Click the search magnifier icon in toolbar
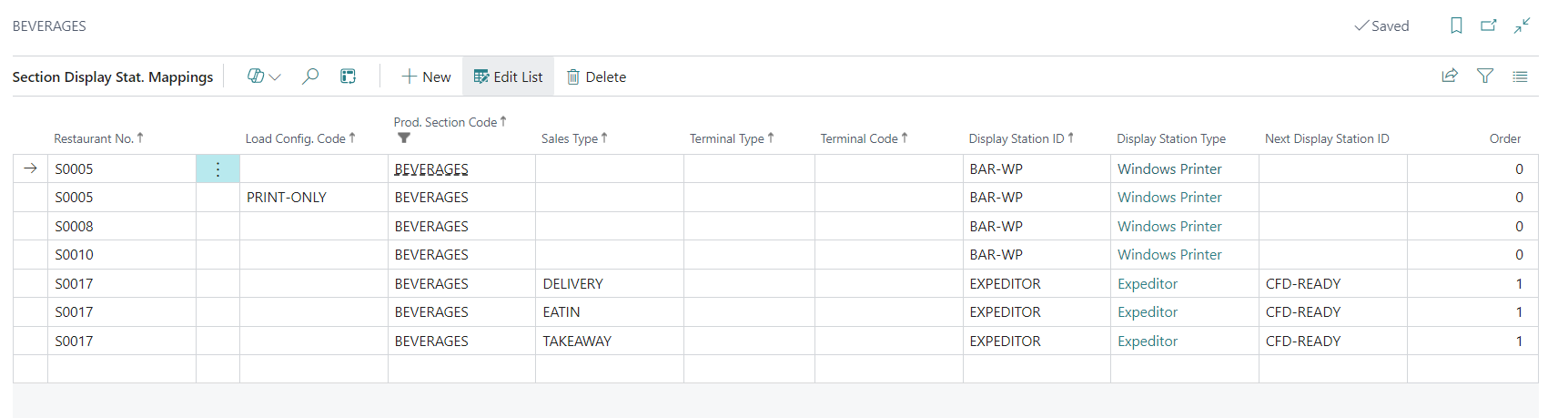The height and width of the screenshot is (418, 1568). pyautogui.click(x=310, y=76)
